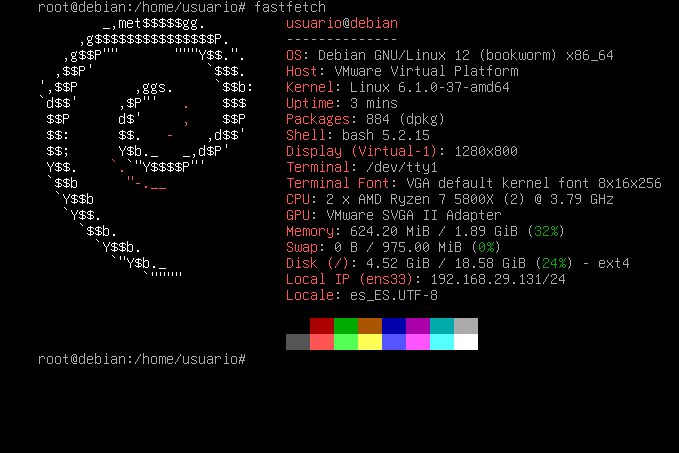Click the dark blue color block
This screenshot has height=453, width=679.
click(394, 326)
